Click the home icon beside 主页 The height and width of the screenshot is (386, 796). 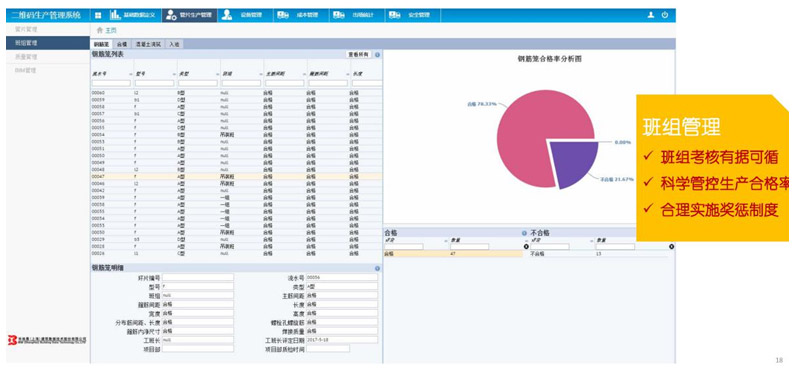coord(100,30)
